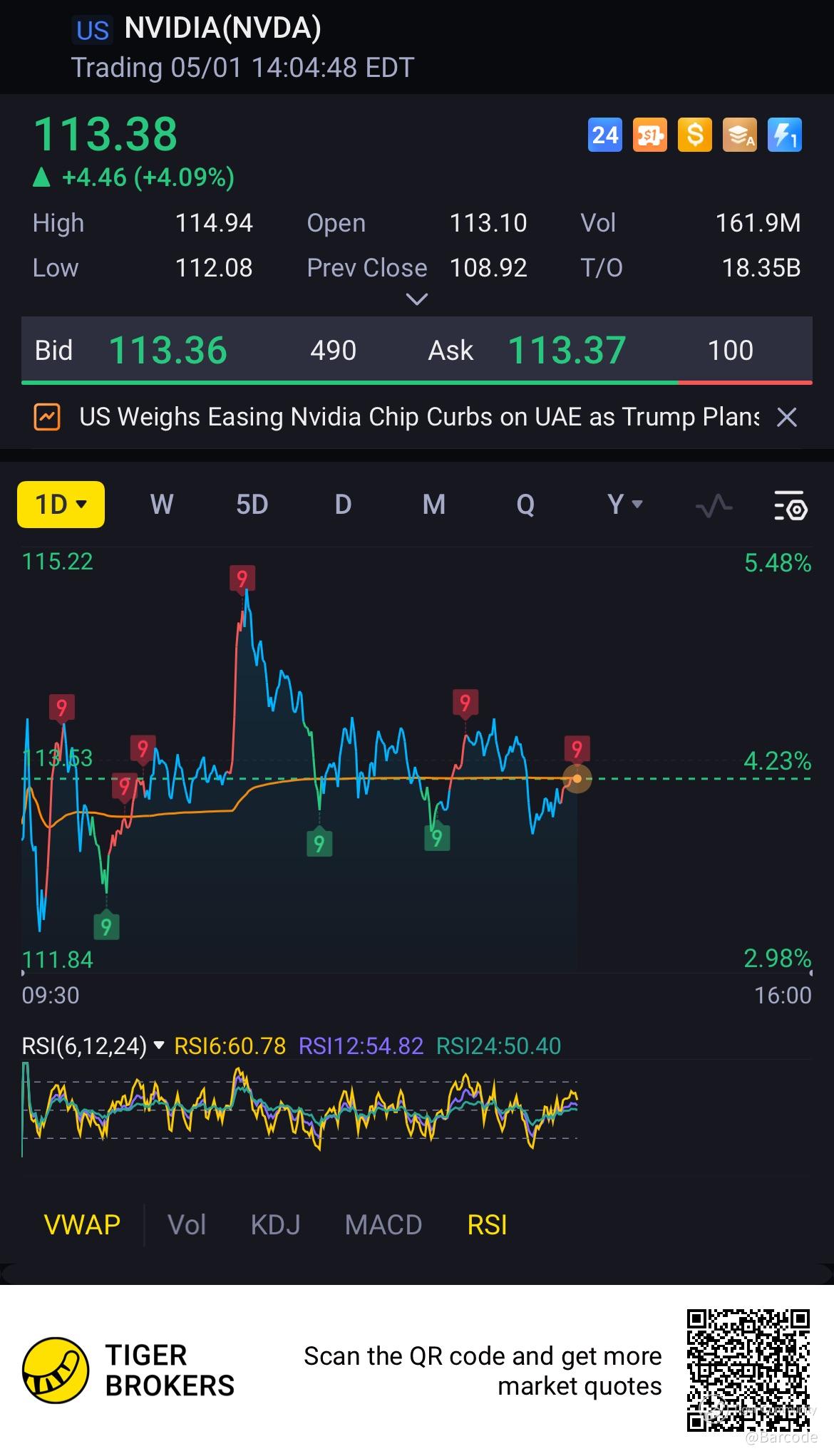
Task: Tap the 5.48% axis label
Action: tap(778, 563)
